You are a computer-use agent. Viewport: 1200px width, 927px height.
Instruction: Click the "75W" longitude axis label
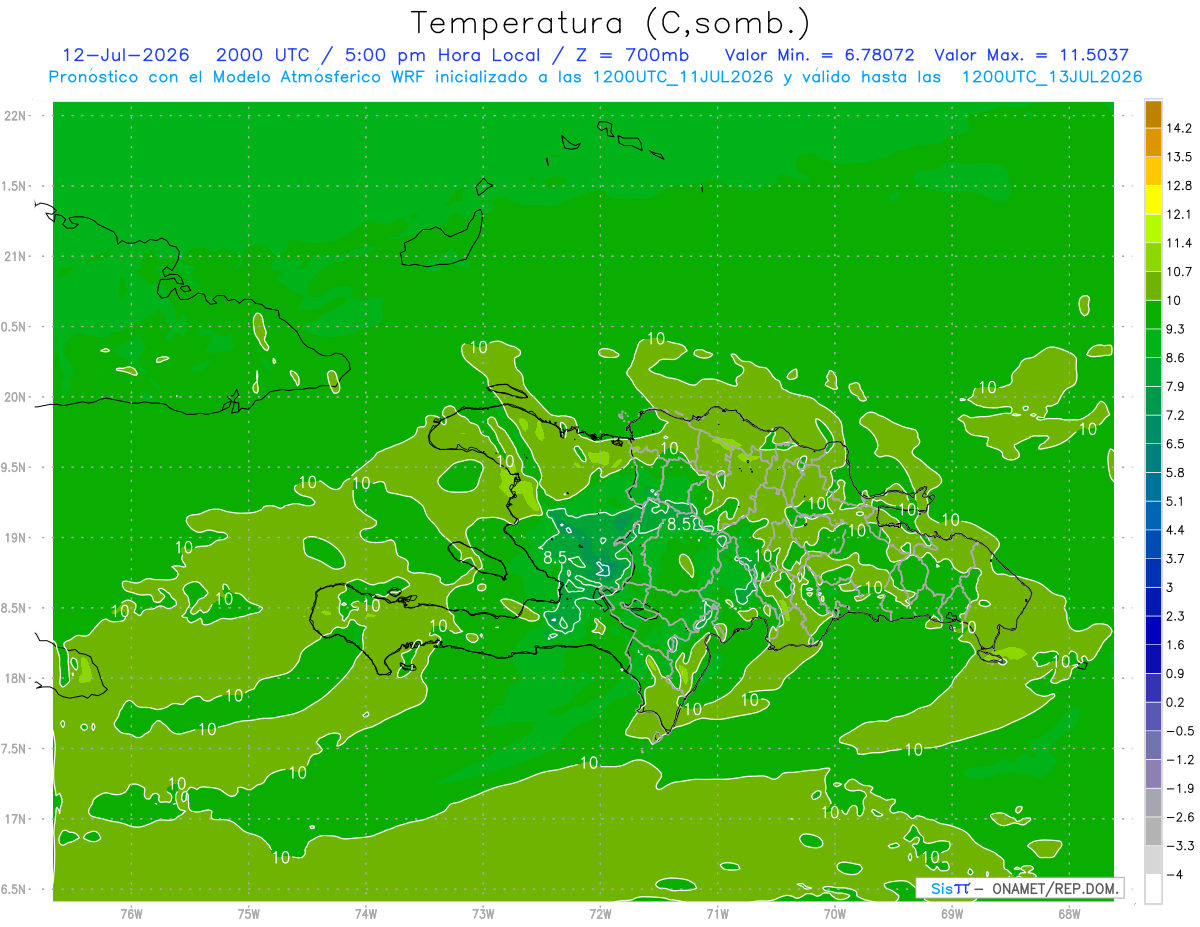[x=249, y=914]
